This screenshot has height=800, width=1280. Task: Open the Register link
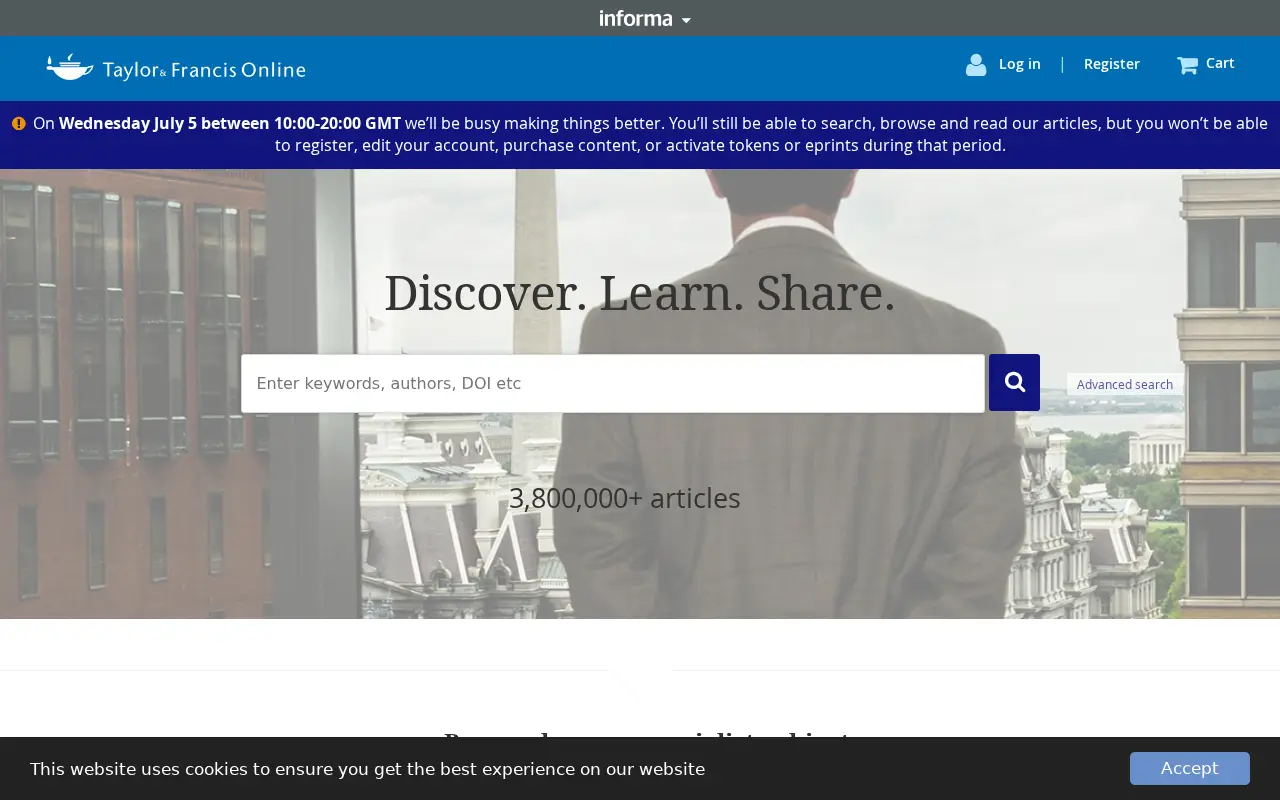pos(1111,64)
